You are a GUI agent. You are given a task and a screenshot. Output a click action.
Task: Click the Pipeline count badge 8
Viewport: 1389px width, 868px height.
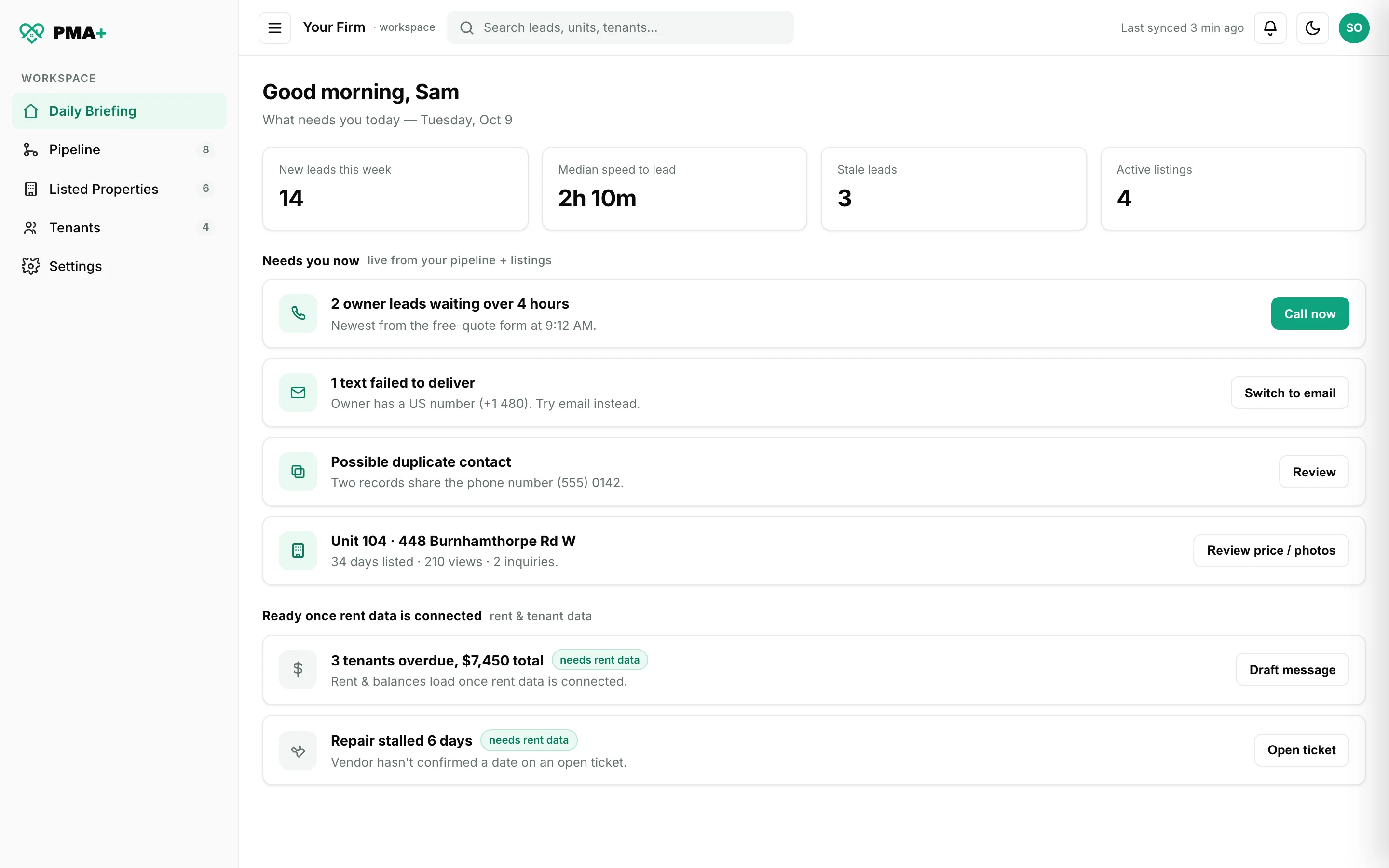[205, 150]
